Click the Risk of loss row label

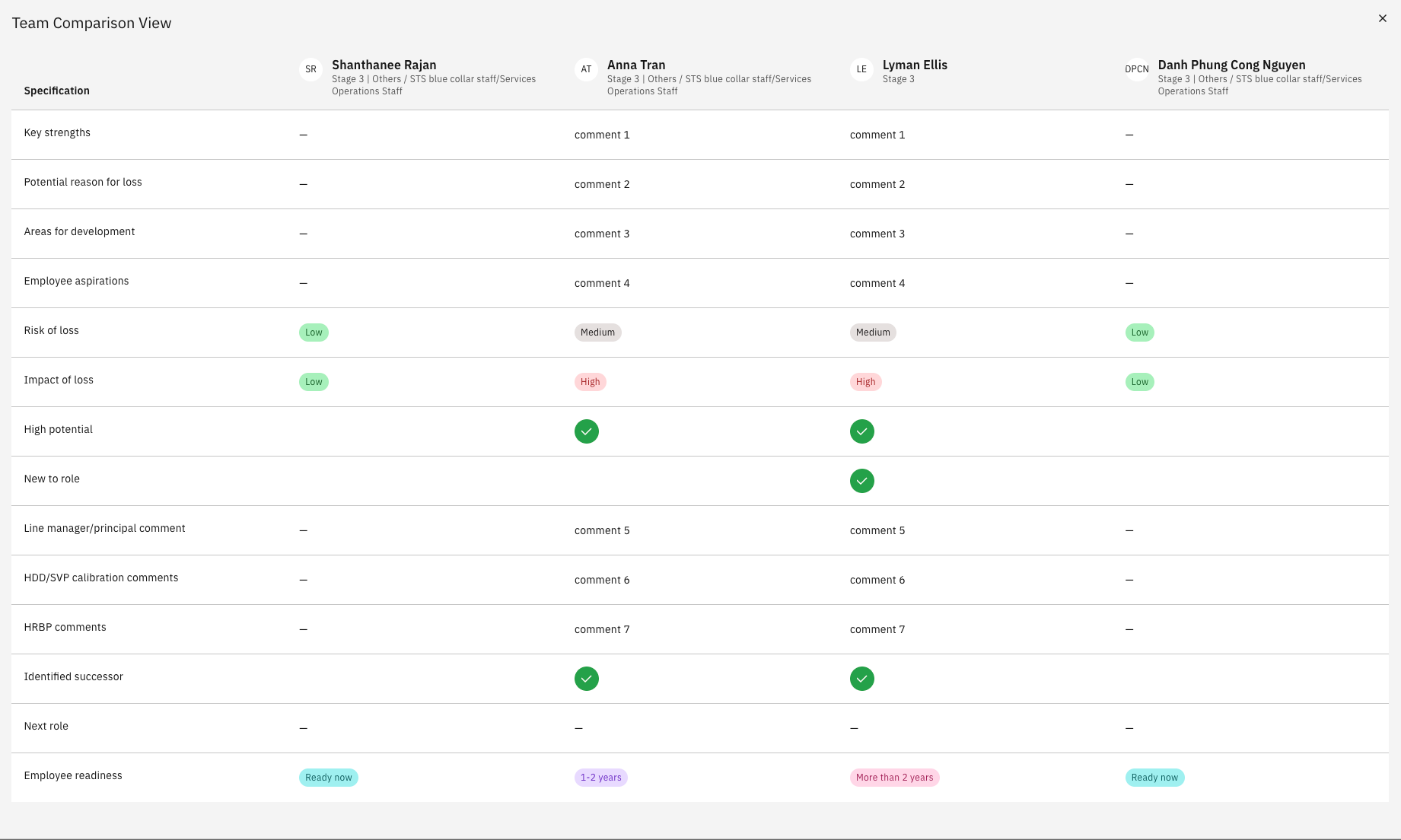tap(51, 330)
